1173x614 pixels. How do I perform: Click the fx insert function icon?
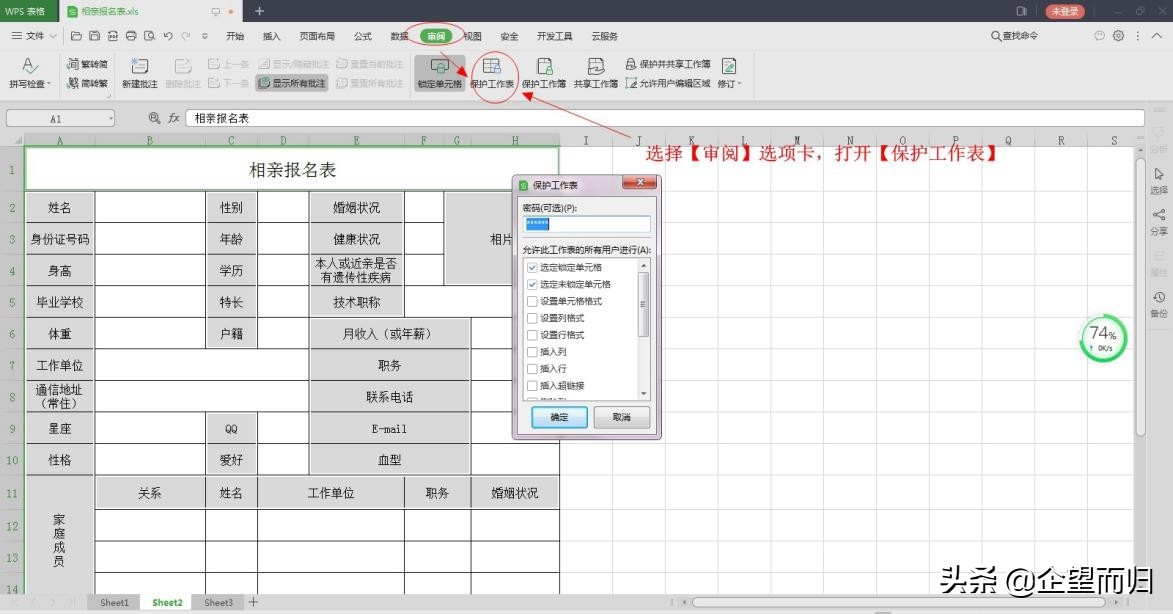click(x=174, y=118)
